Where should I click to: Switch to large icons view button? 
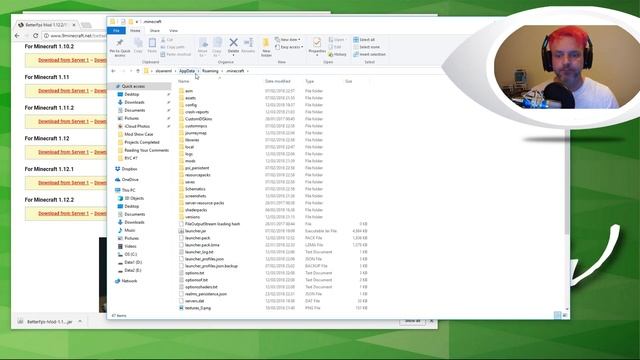coord(565,315)
